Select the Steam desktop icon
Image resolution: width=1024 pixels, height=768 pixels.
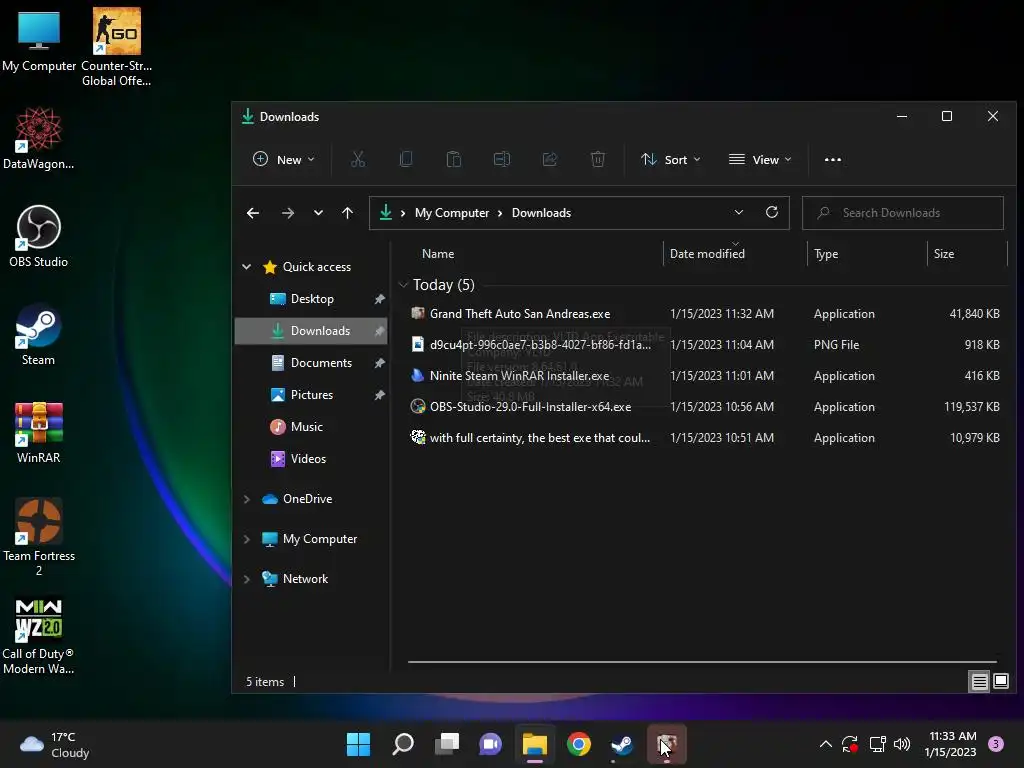tap(39, 334)
